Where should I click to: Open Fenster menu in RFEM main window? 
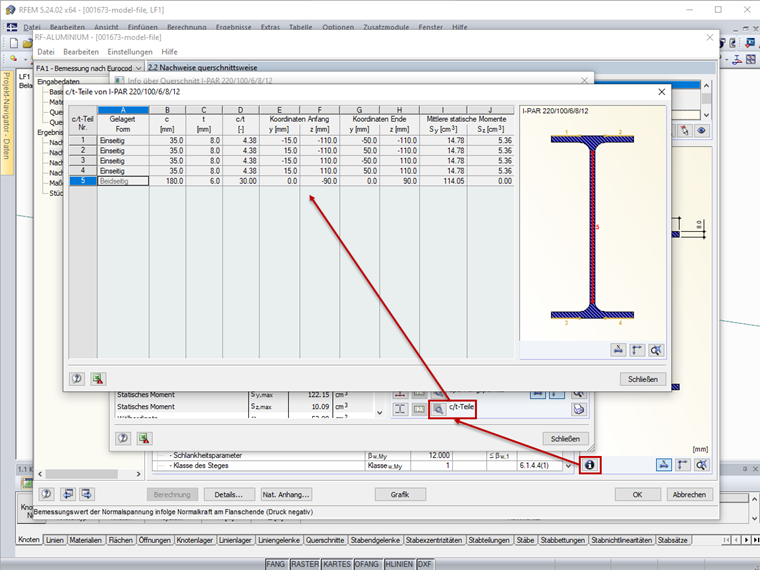point(431,27)
